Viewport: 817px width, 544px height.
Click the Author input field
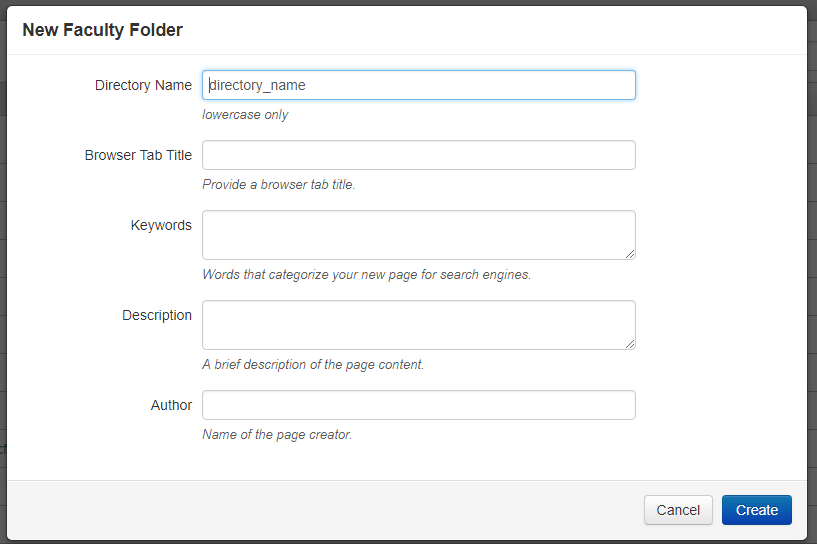point(418,405)
